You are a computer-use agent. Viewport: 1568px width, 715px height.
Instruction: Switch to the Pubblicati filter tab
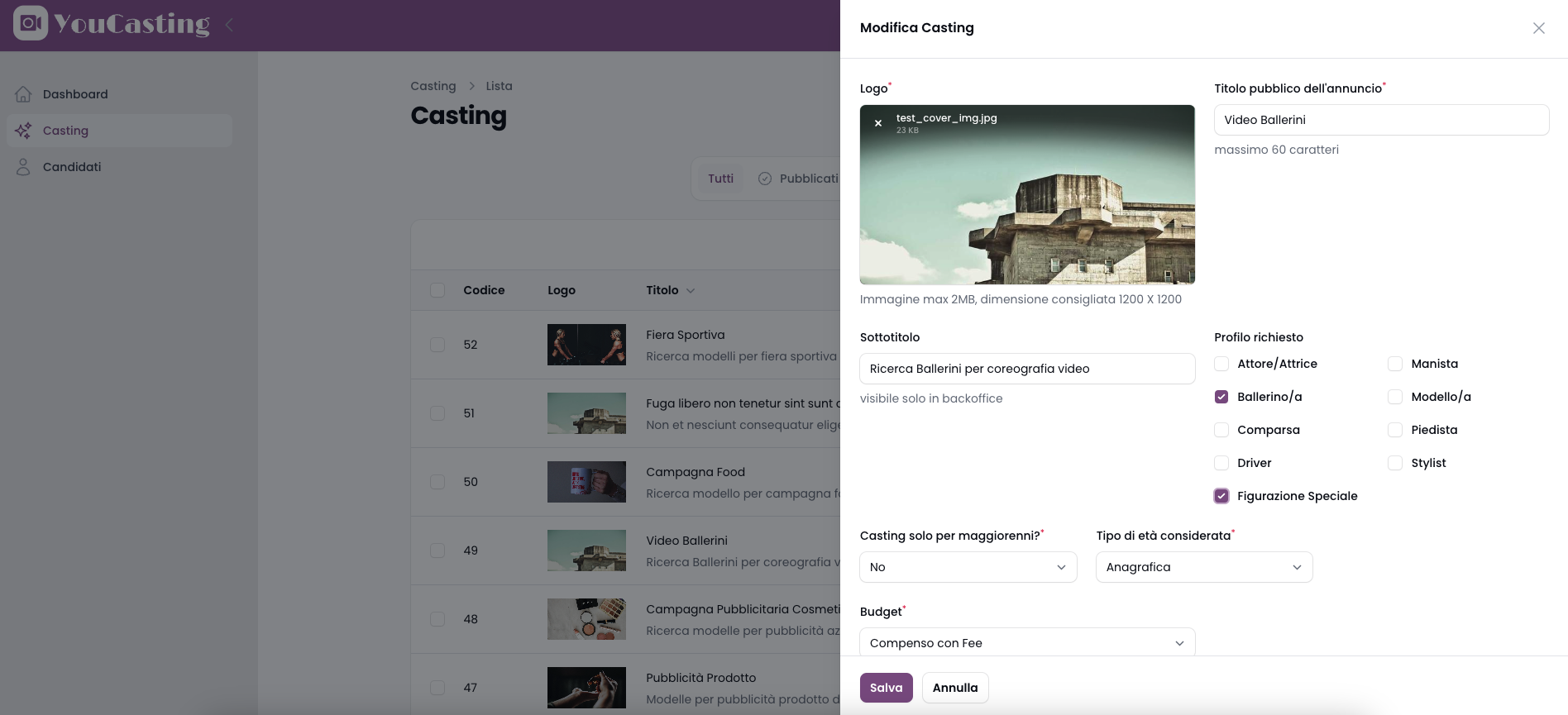tap(798, 179)
